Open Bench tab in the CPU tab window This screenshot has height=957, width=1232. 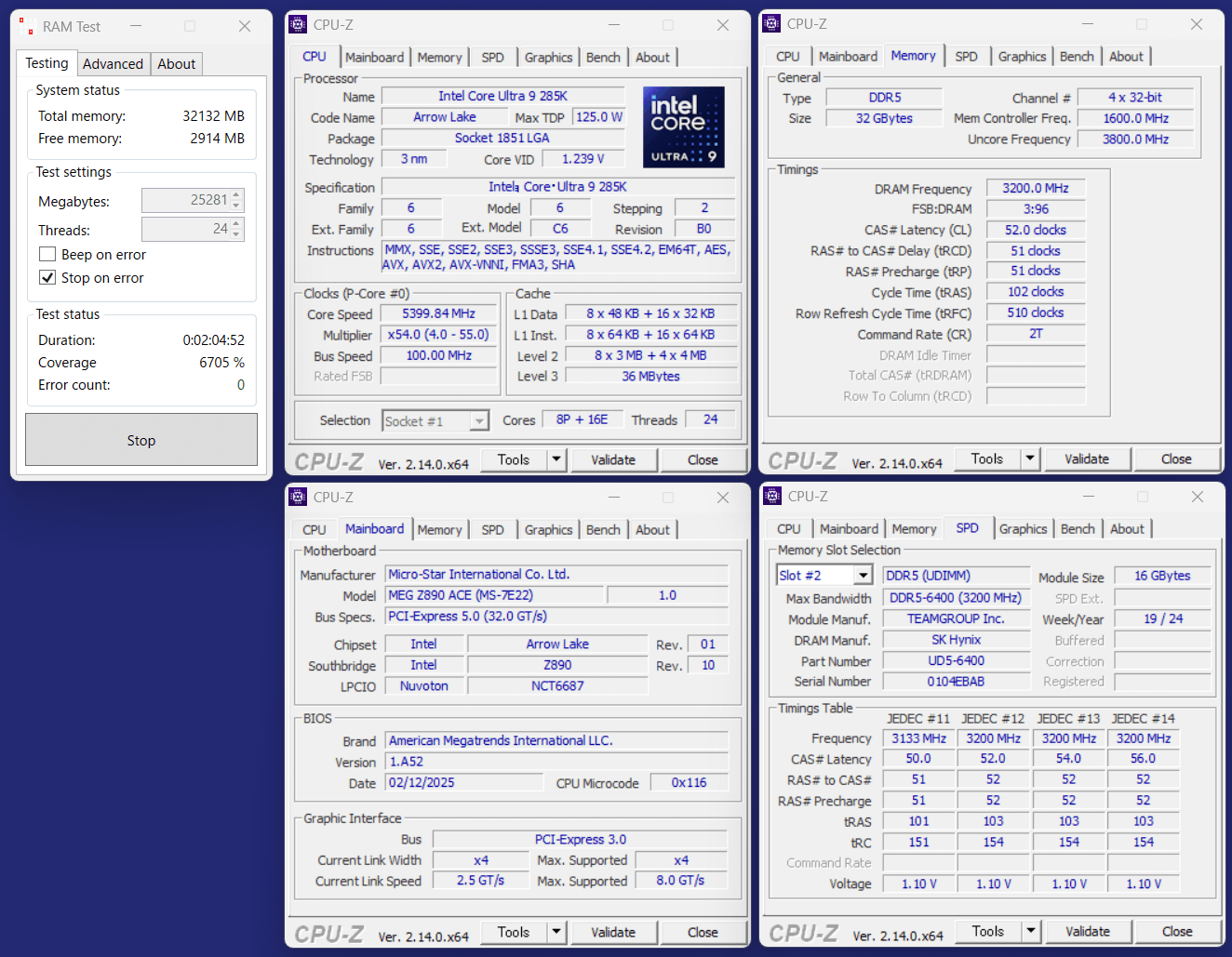(603, 57)
